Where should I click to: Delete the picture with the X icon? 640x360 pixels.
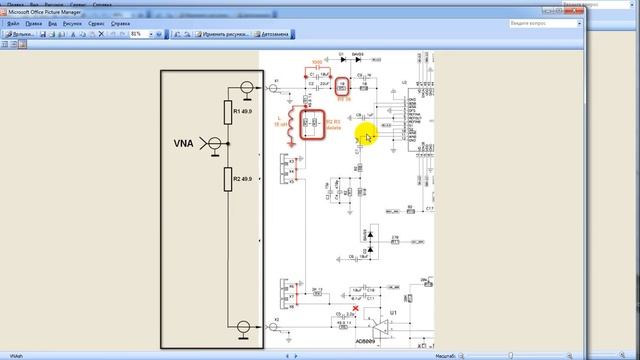(101, 34)
